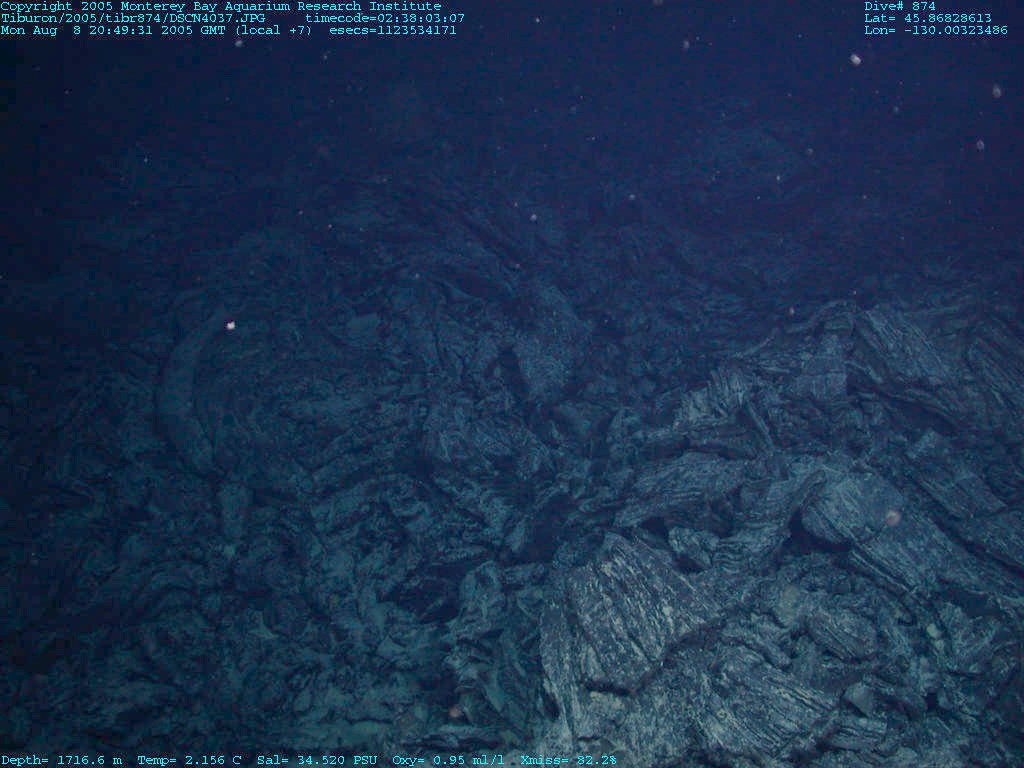This screenshot has width=1024, height=768.
Task: Click the Dive# 874 label
Action: 899,6
